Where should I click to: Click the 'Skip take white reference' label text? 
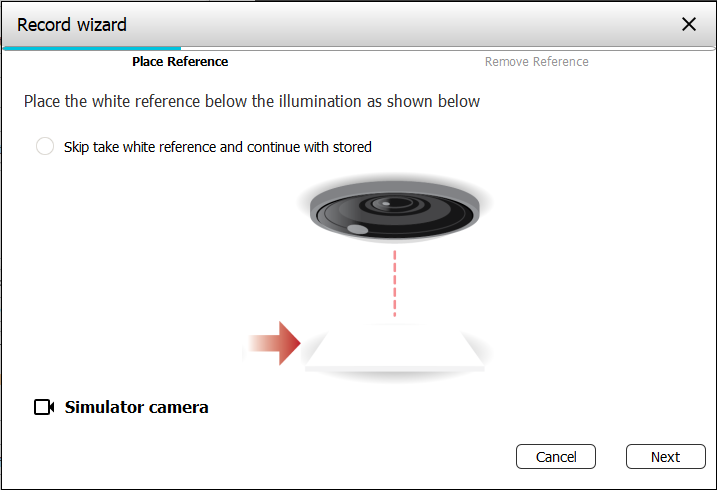(x=218, y=147)
